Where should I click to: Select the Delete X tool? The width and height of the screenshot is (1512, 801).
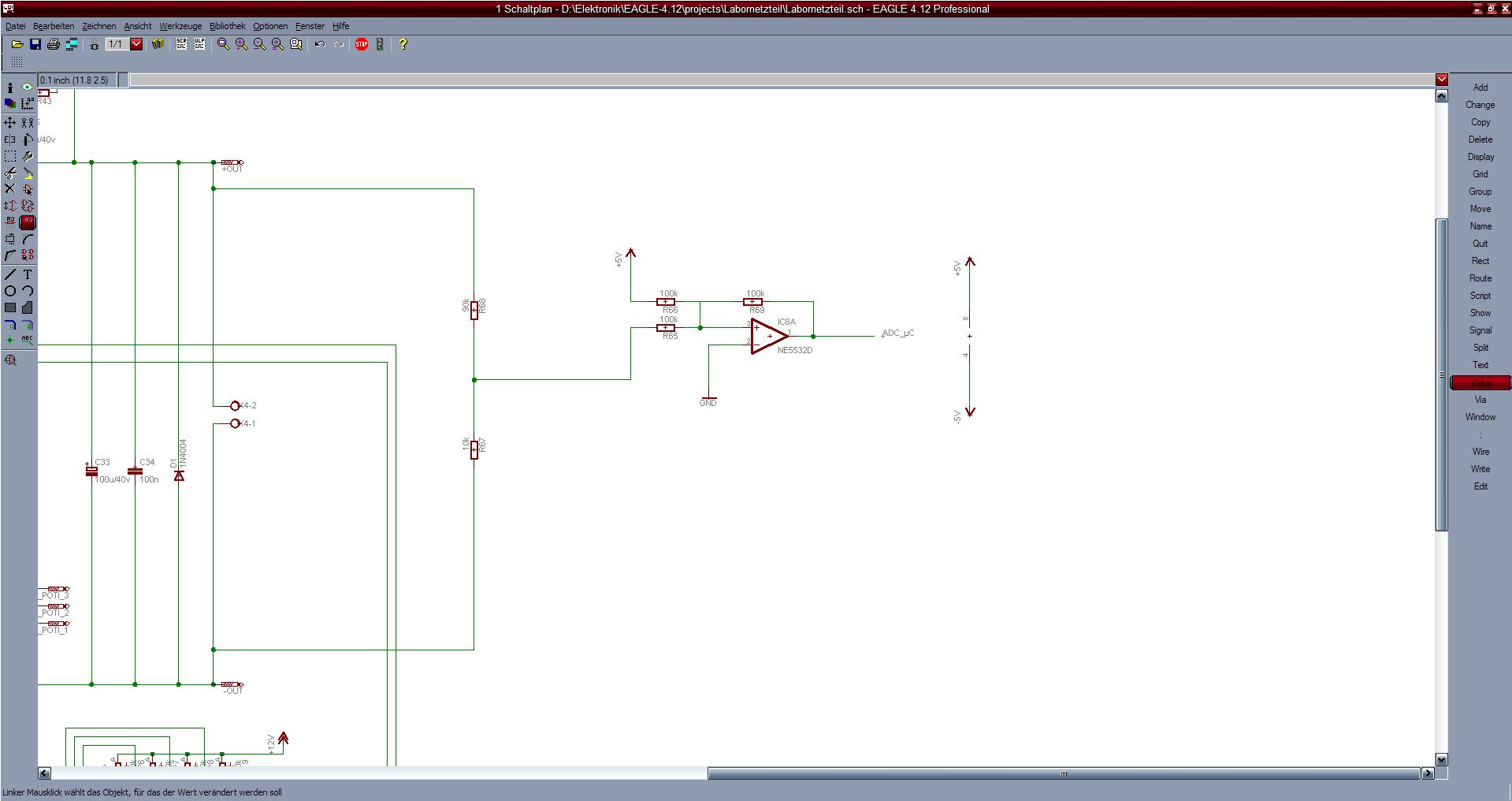[x=10, y=189]
